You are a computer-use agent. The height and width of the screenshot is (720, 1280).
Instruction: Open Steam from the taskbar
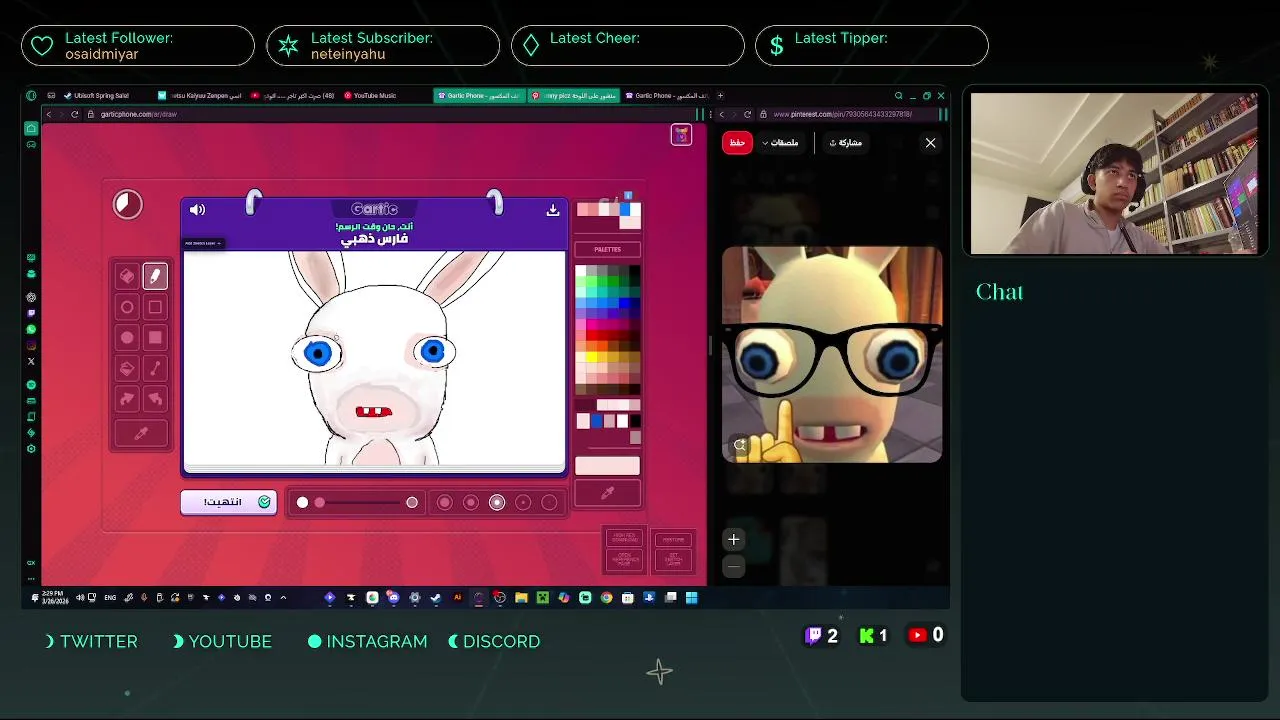(x=435, y=598)
